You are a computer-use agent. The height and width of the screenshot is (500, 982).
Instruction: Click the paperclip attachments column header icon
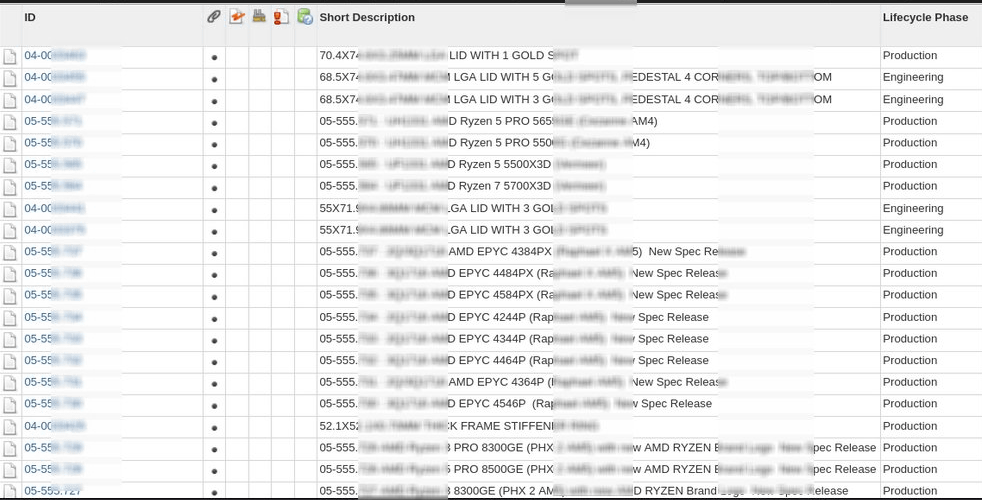point(214,17)
